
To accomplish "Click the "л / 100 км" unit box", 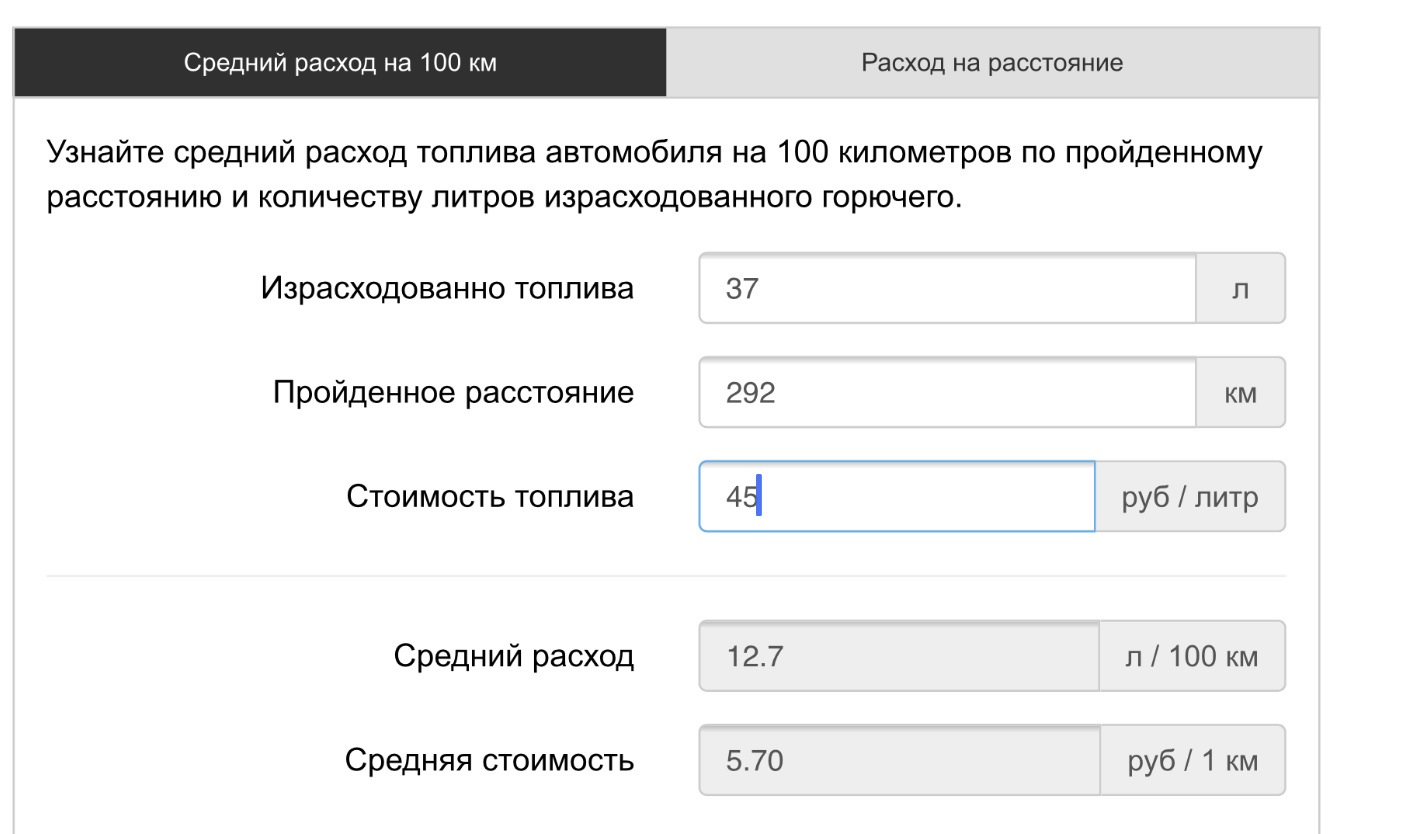I will (1192, 657).
